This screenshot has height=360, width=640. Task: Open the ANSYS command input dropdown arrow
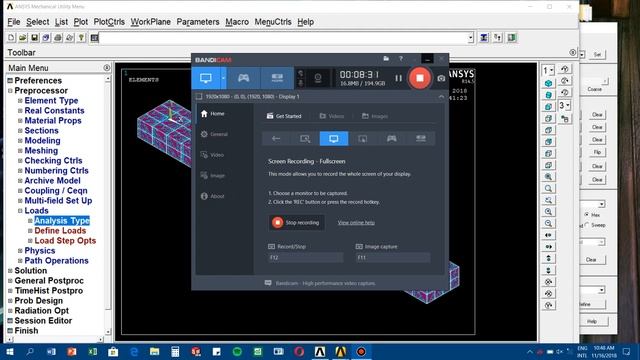click(x=470, y=38)
